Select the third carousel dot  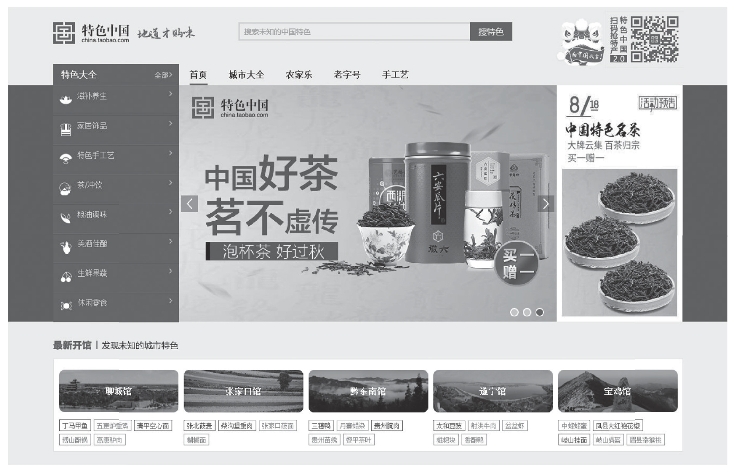point(539,312)
